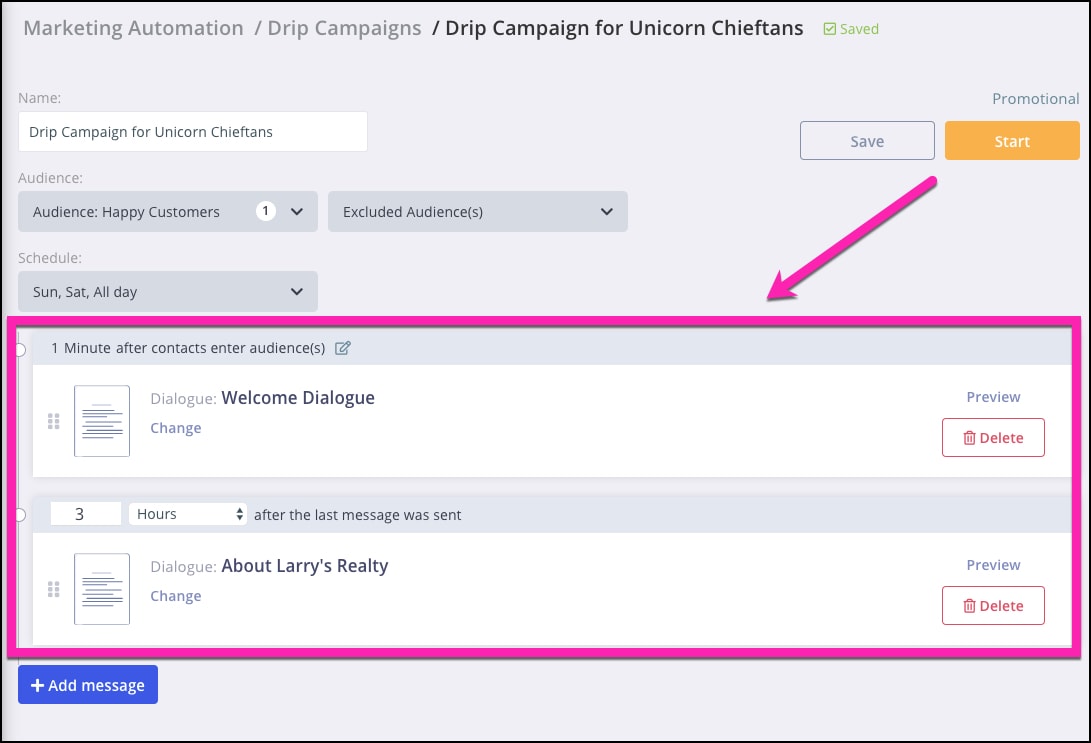Grab the drag handle beside Welcome Dialogue

[54, 421]
